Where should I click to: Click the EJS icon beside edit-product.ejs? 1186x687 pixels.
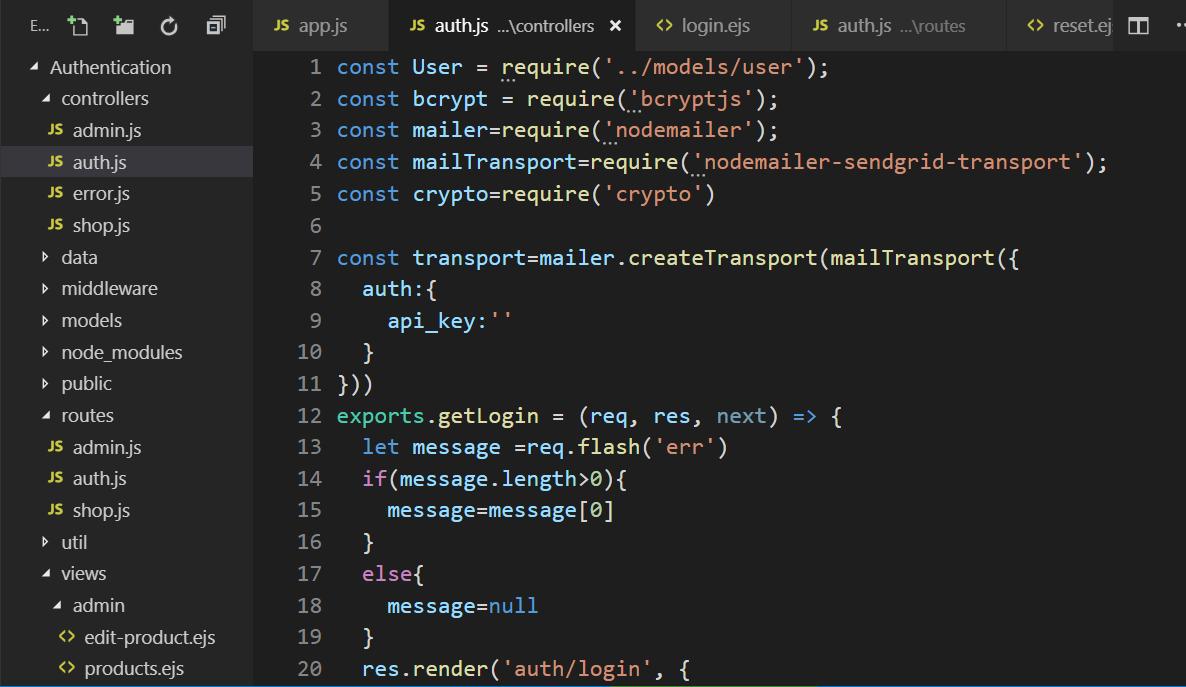[x=67, y=636]
